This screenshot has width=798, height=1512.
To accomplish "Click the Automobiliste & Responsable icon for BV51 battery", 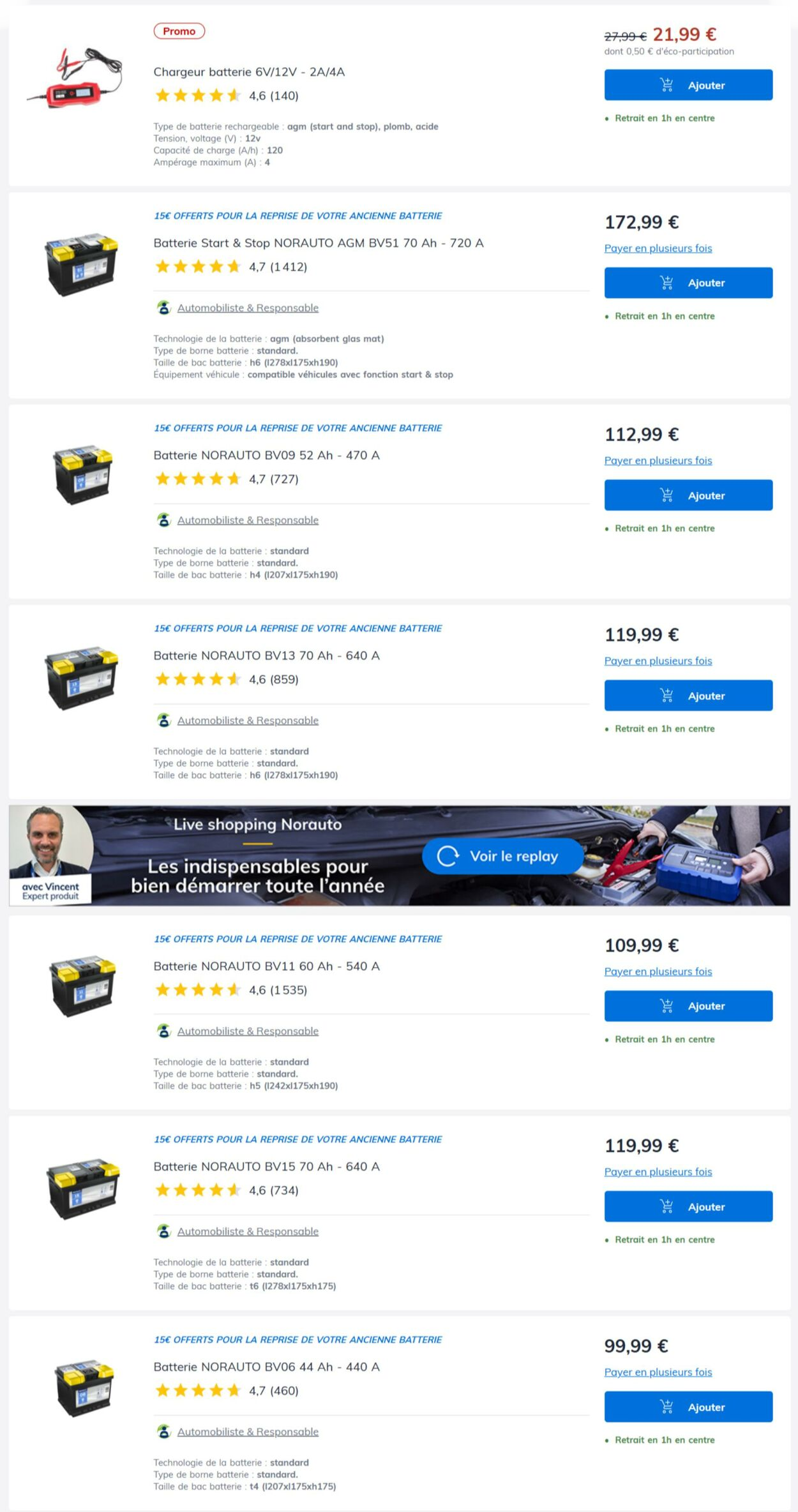I will point(164,308).
